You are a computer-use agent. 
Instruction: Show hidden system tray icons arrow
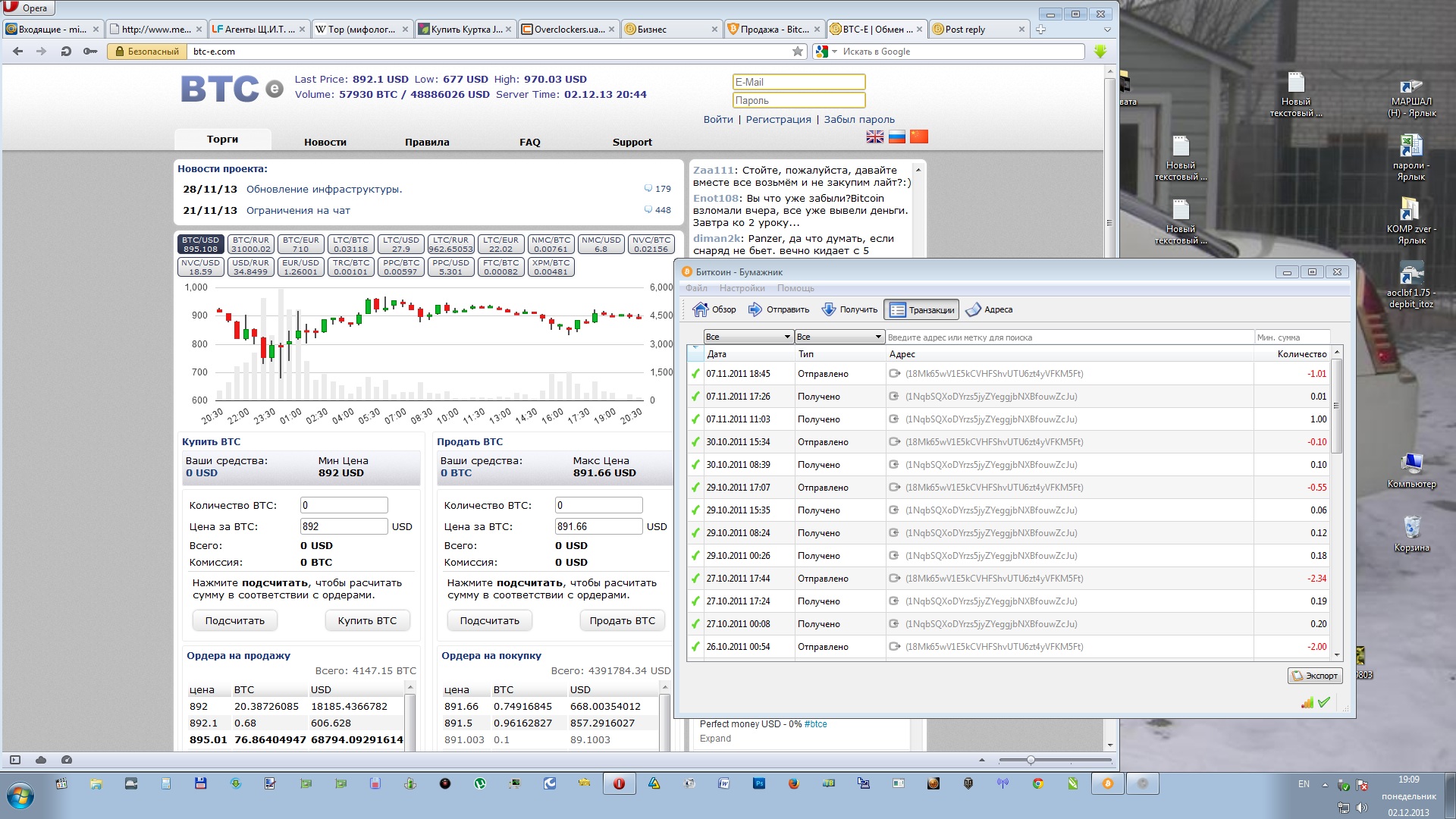[x=1325, y=785]
